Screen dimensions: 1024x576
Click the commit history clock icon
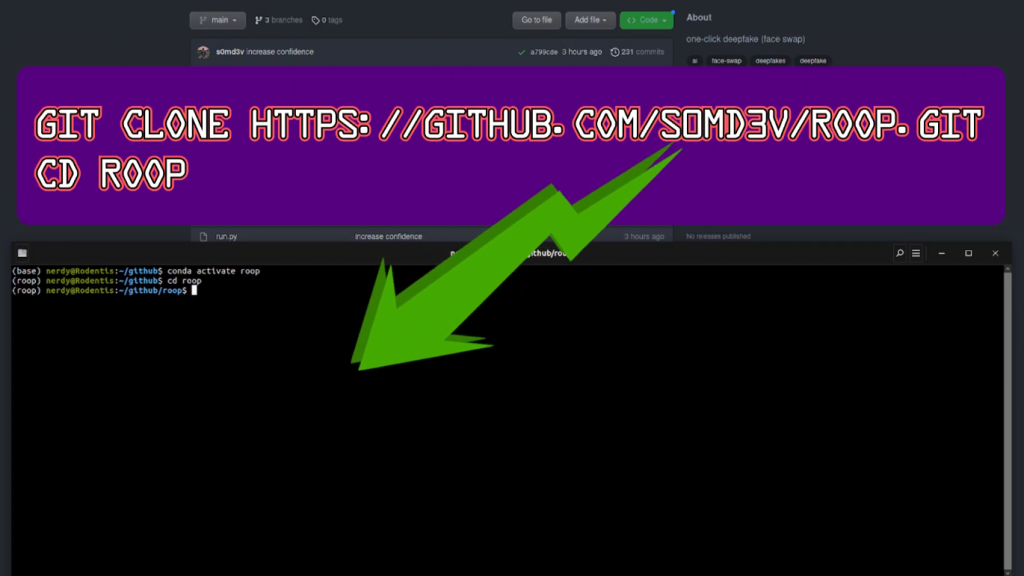pyautogui.click(x=615, y=52)
